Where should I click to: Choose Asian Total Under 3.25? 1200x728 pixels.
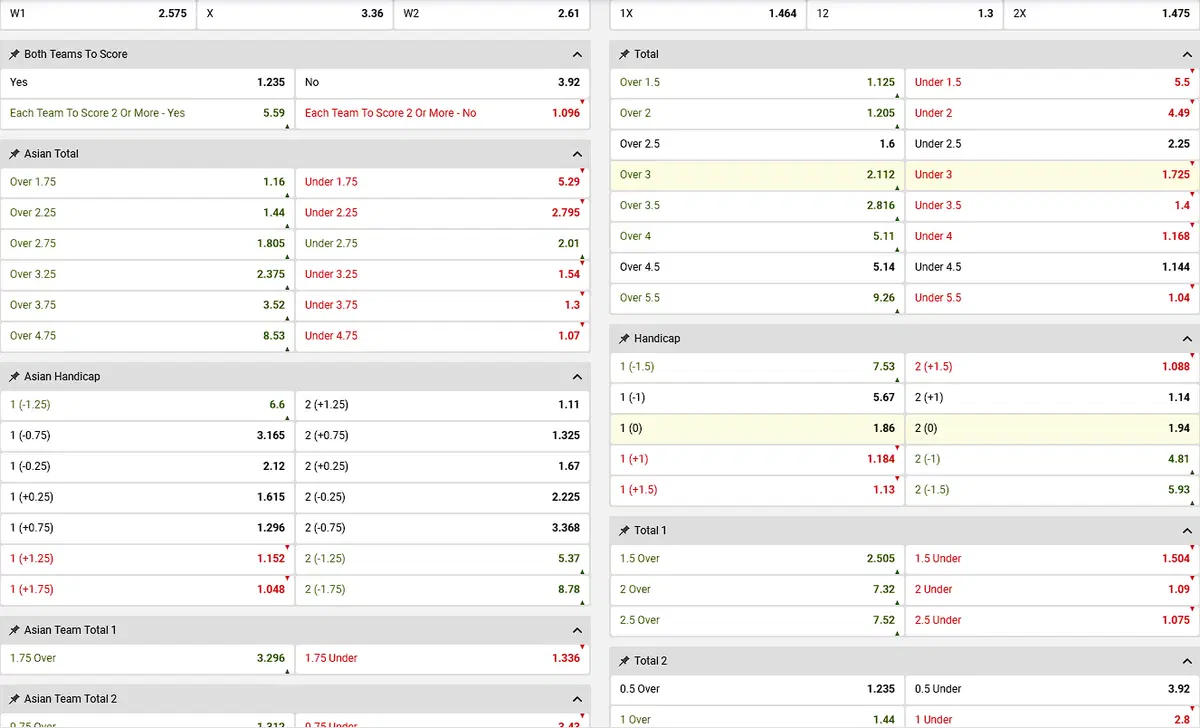(x=443, y=275)
